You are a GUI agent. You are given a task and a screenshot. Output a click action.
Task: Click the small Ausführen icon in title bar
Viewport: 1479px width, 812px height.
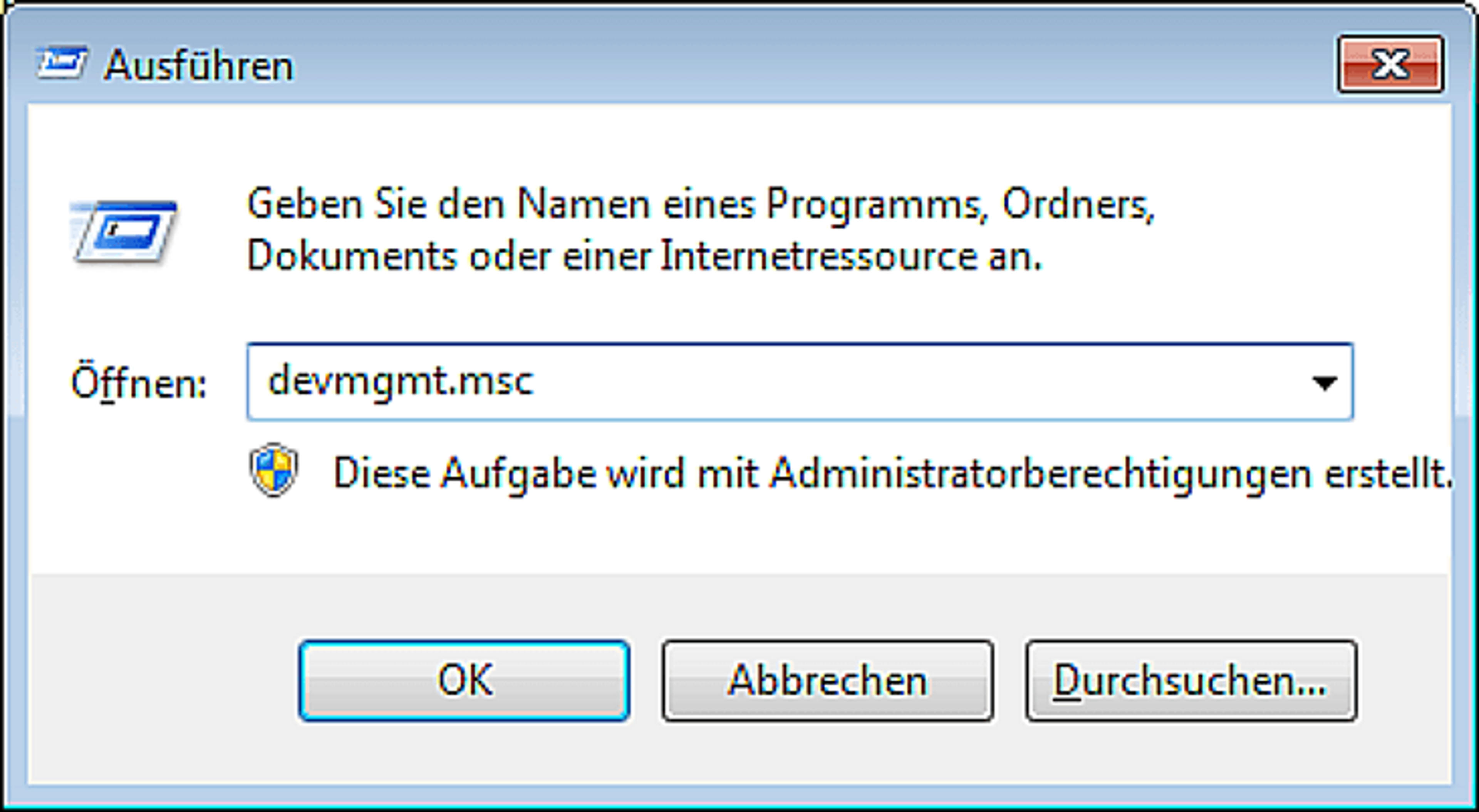(62, 62)
